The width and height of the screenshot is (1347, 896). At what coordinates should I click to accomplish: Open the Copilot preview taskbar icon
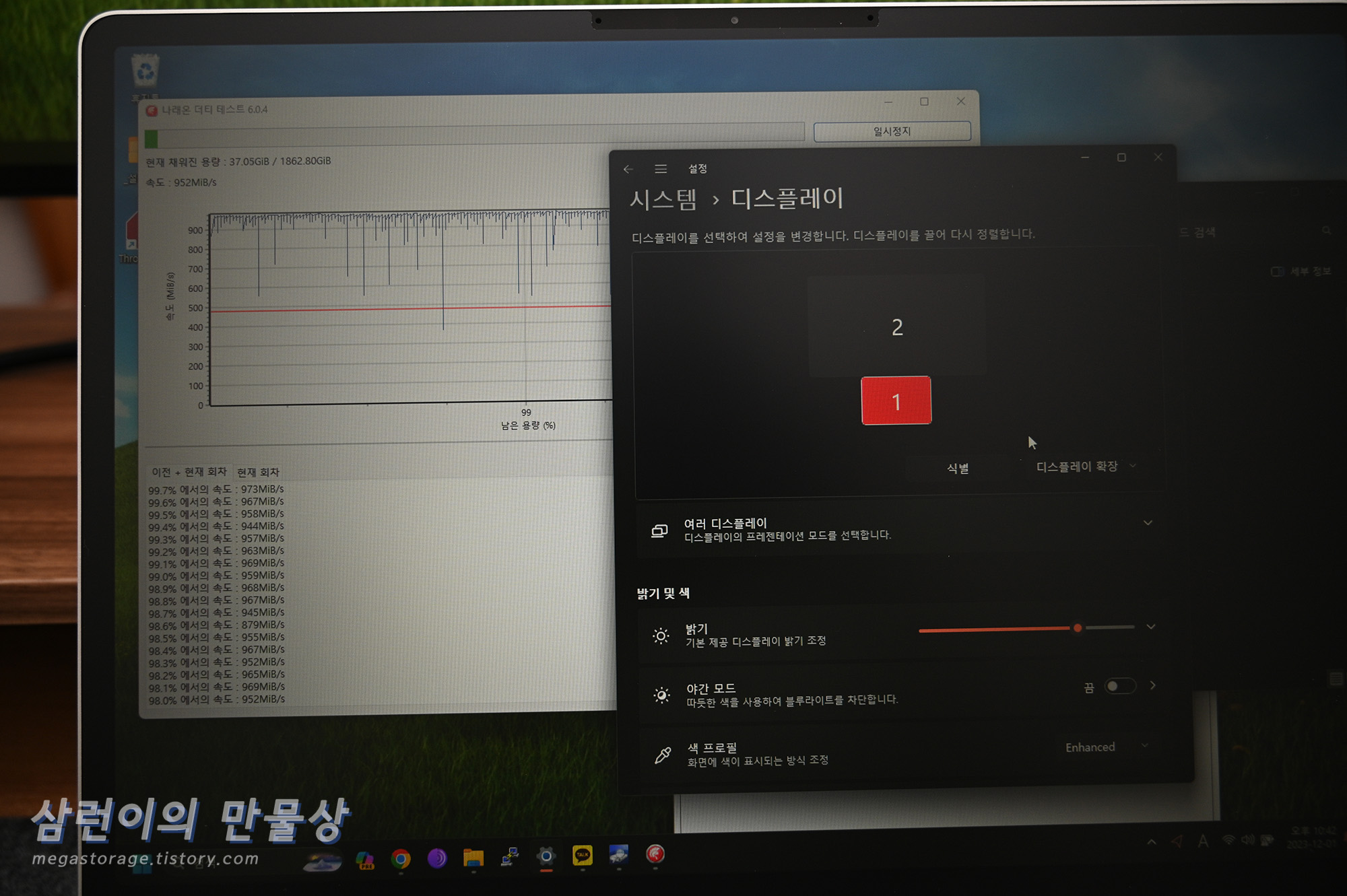tap(365, 860)
